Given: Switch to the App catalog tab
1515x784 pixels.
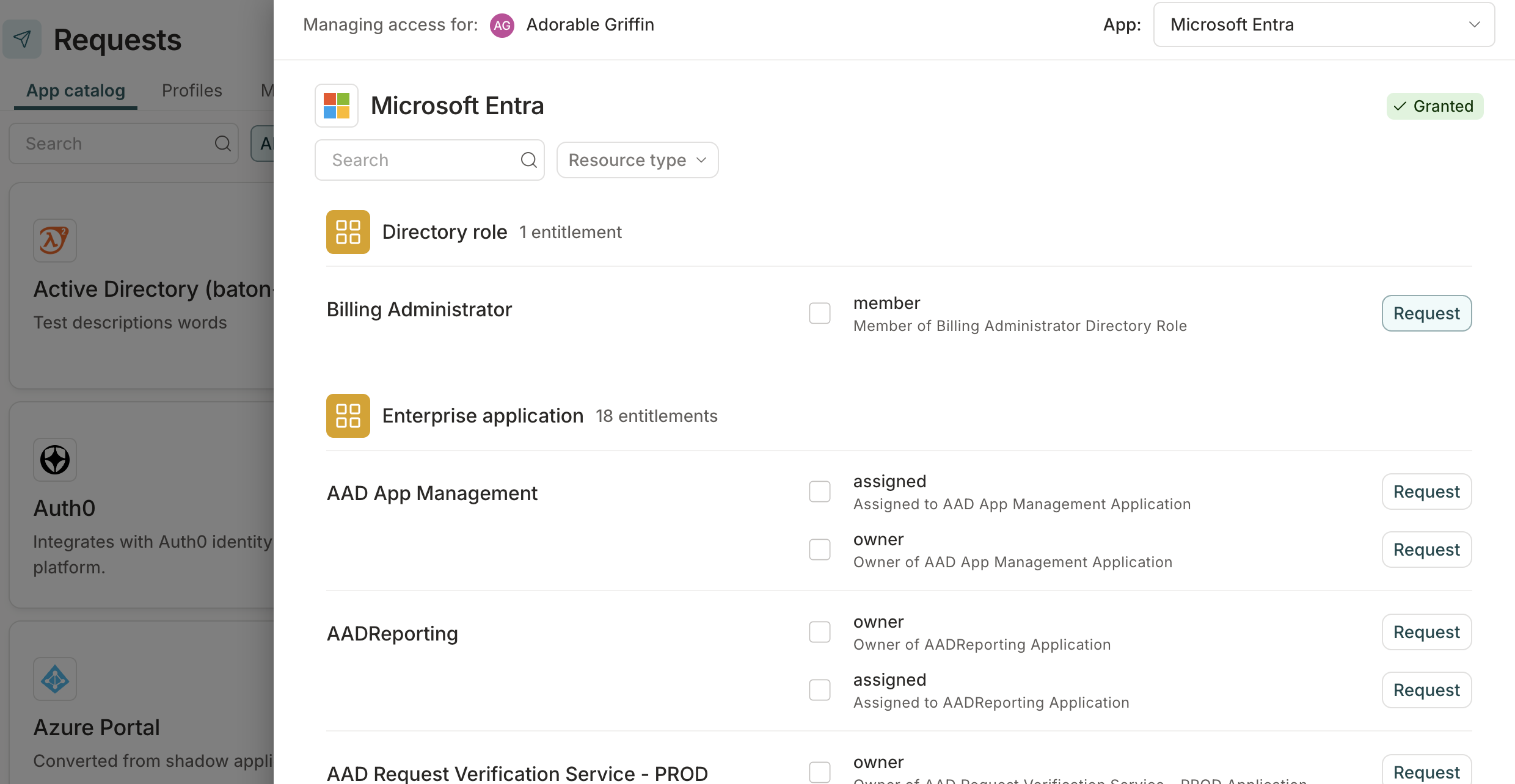Looking at the screenshot, I should (76, 91).
